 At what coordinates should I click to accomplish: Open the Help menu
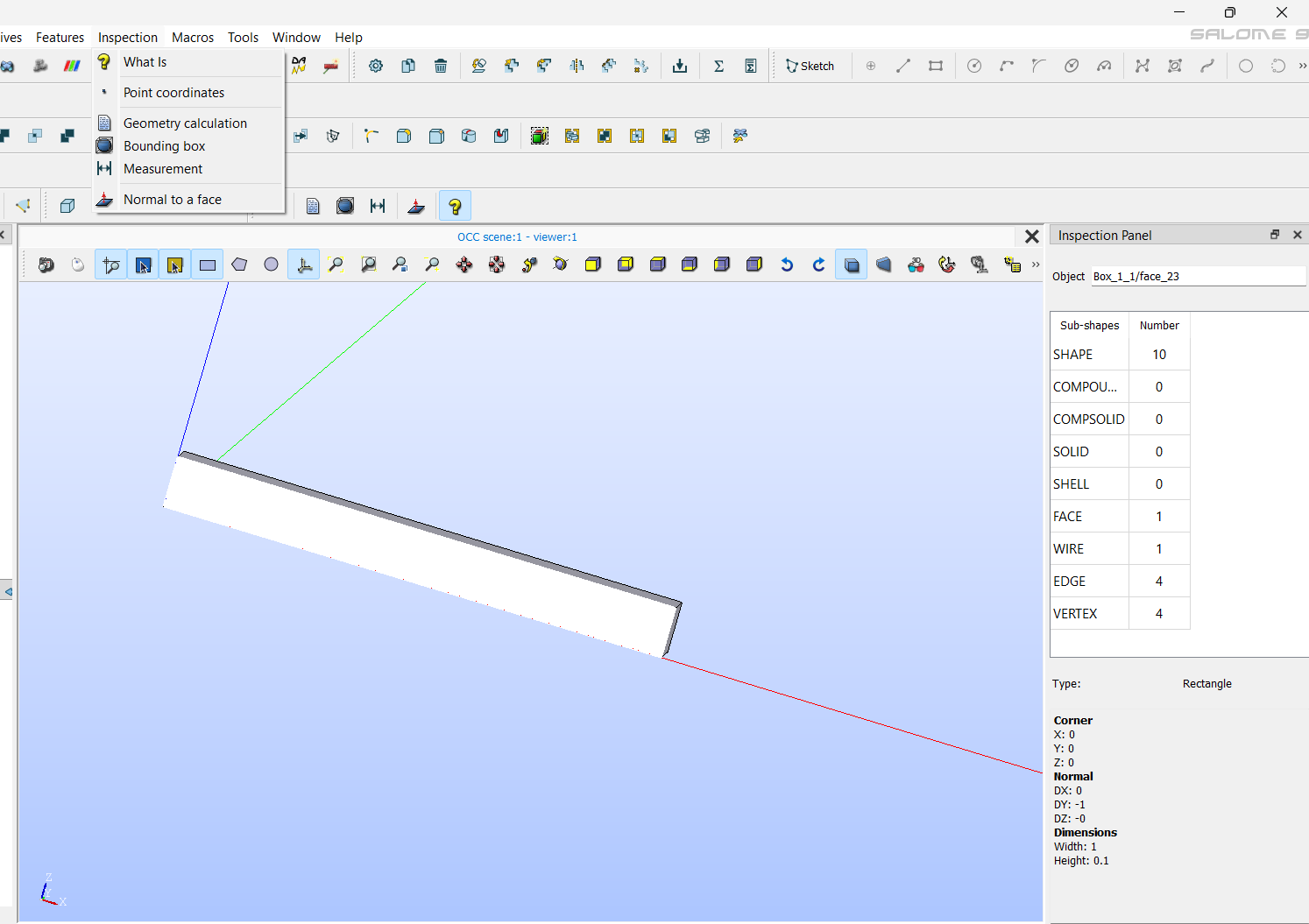click(348, 38)
